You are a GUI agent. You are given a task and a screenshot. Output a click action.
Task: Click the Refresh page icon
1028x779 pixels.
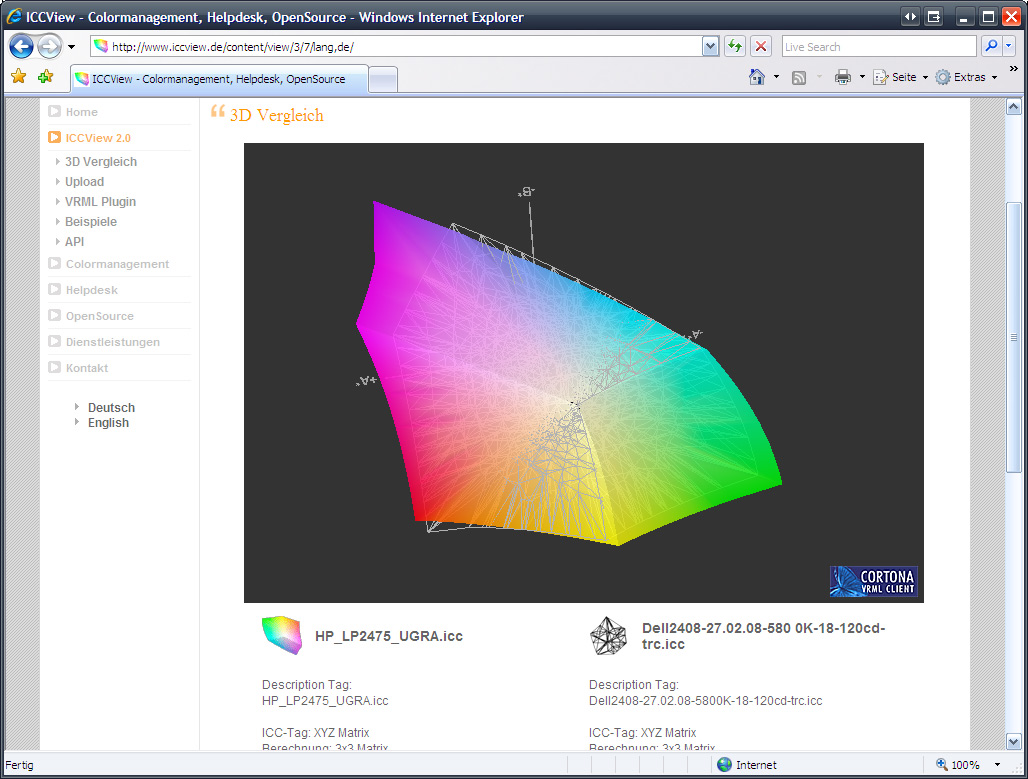tap(735, 46)
